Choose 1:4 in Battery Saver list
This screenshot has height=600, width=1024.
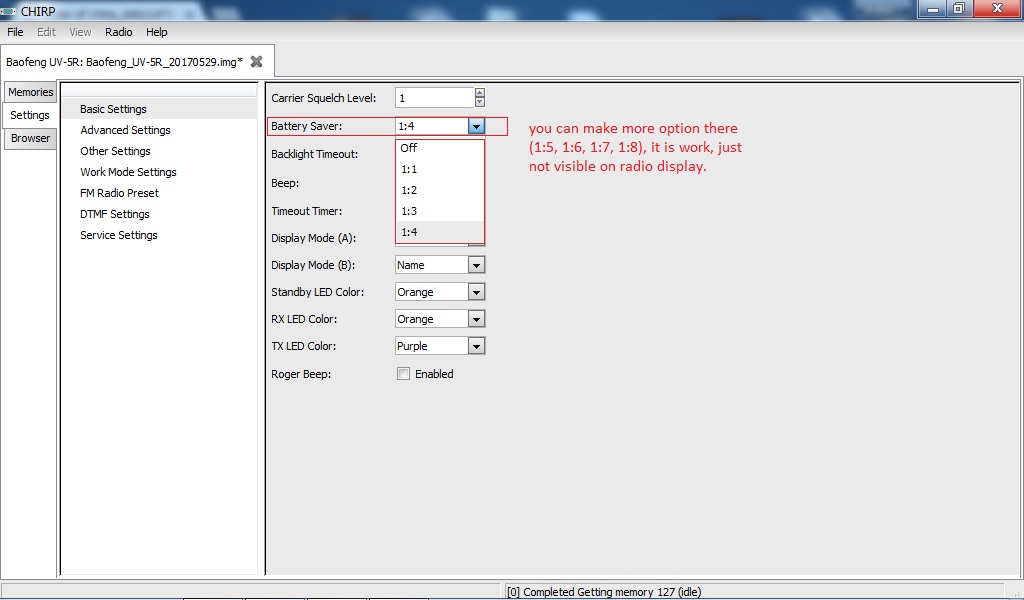coord(440,232)
